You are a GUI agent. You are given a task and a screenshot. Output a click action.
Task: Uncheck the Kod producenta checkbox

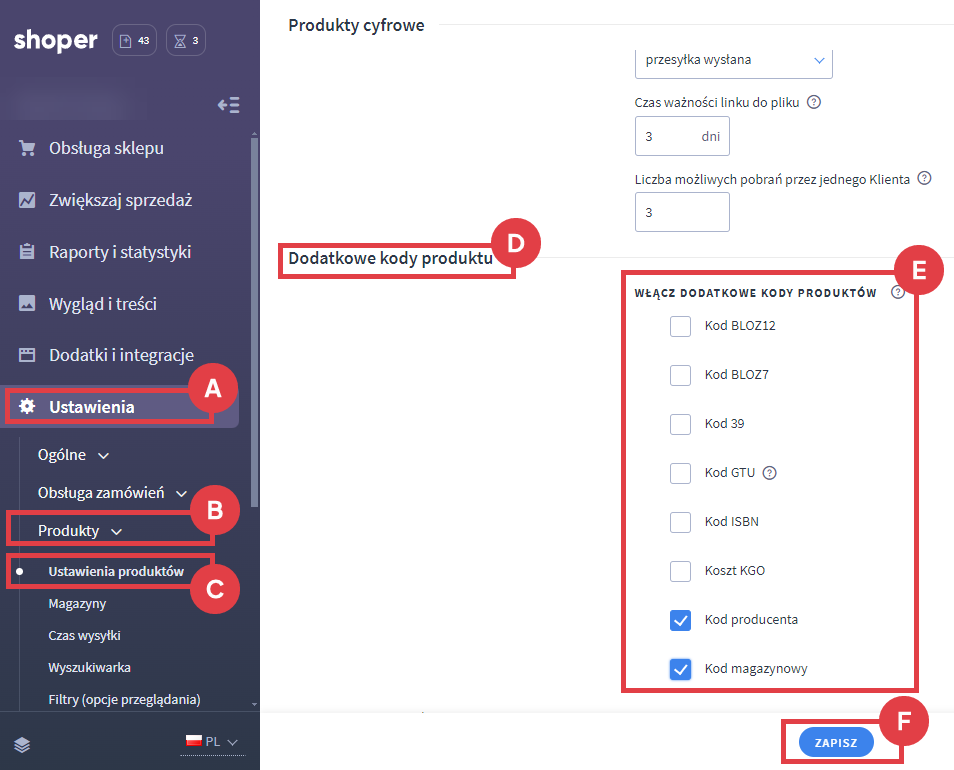(680, 620)
